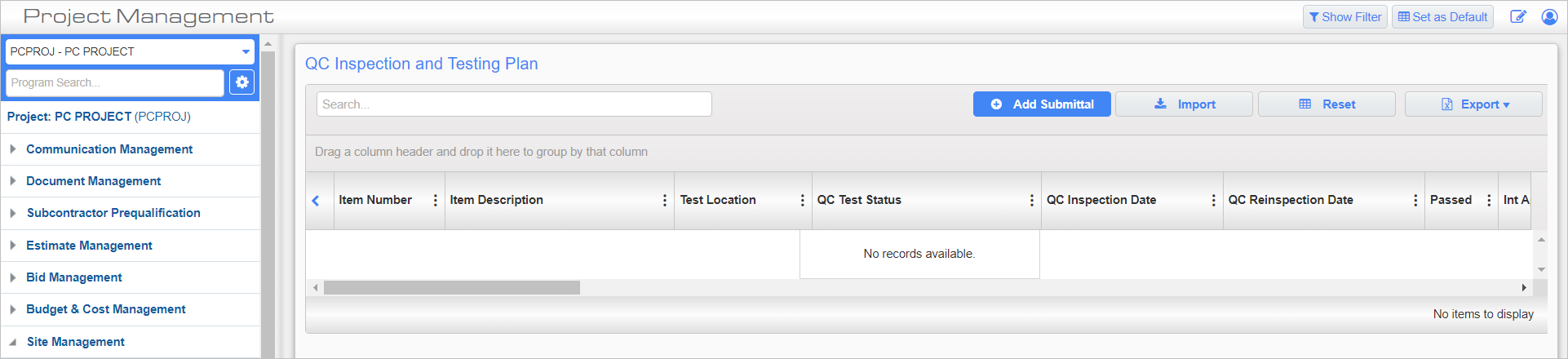
Task: Expand Communication Management tree node
Action: 12,149
